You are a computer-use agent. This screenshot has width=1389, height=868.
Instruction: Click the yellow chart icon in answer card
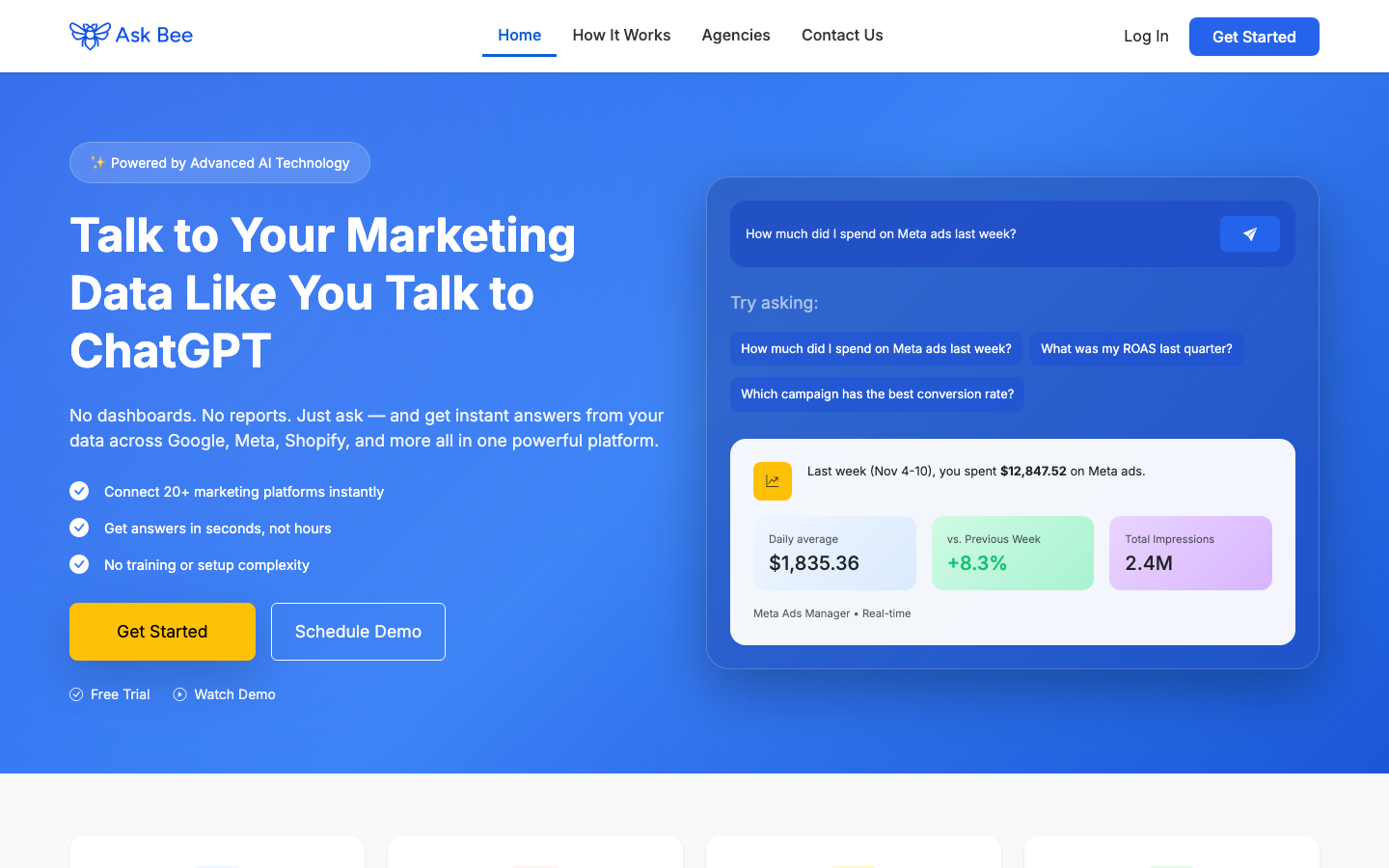point(773,481)
